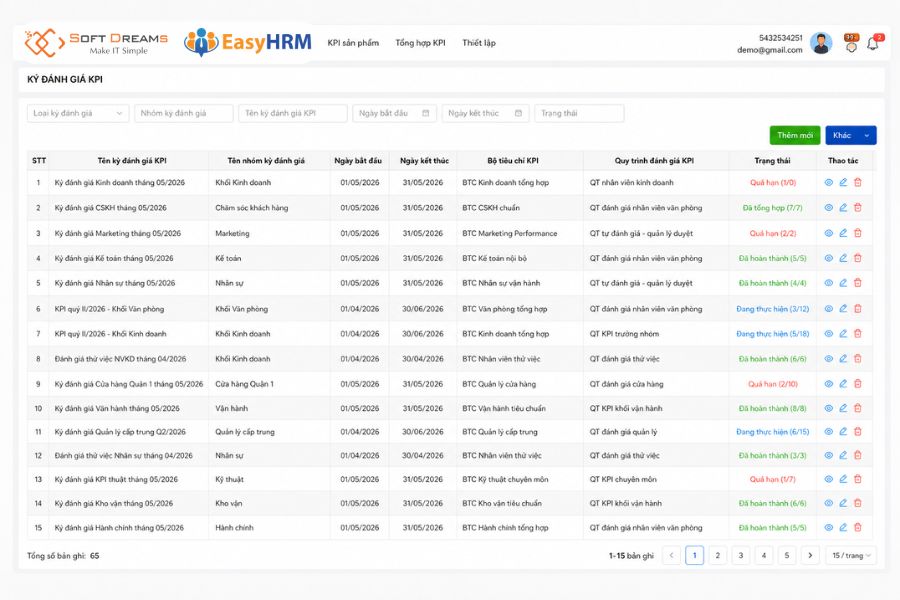Pick a date in Ngày bắt đầu field

click(394, 113)
